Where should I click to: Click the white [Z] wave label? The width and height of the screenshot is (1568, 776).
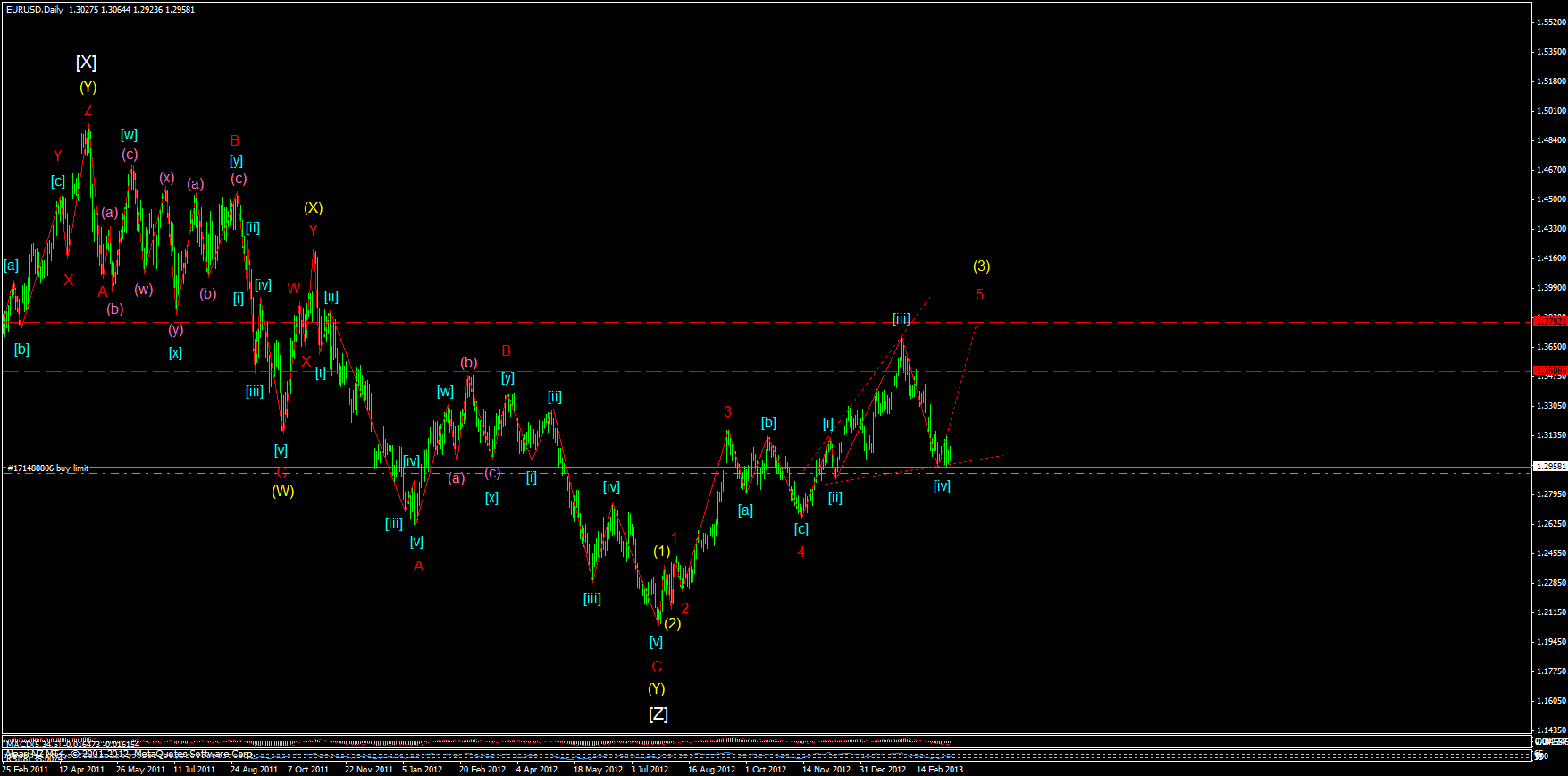[x=658, y=714]
